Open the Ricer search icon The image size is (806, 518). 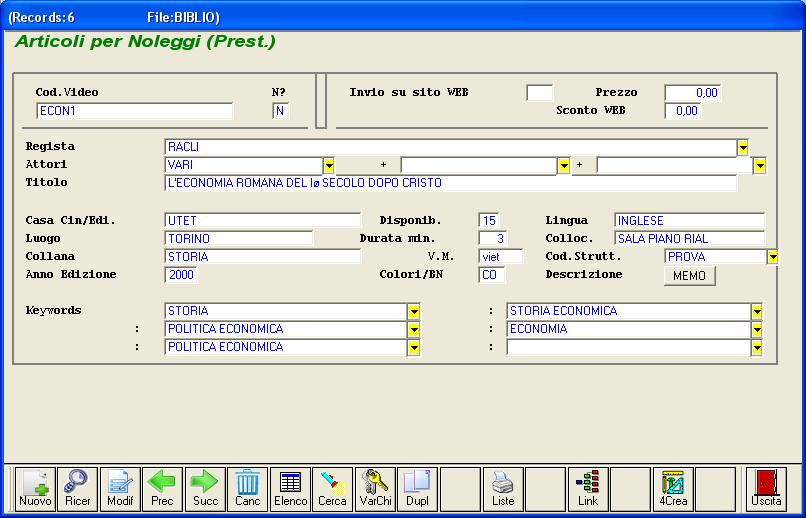point(77,490)
